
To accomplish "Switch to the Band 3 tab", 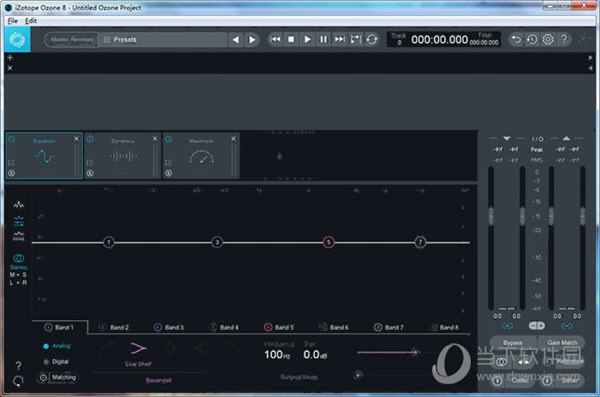I will click(x=169, y=327).
